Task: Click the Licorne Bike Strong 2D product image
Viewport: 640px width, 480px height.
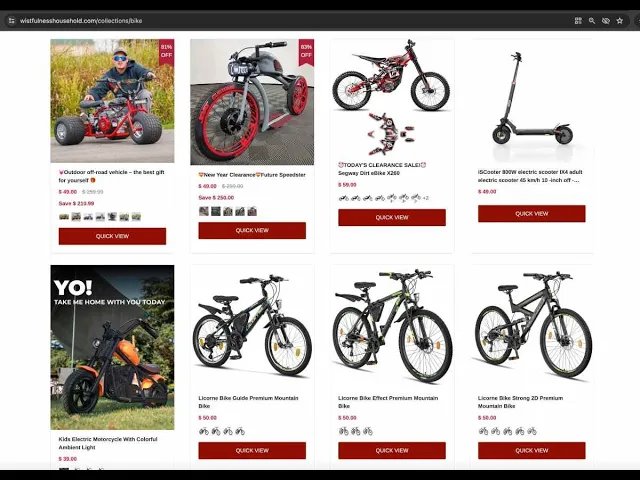Action: (x=531, y=324)
